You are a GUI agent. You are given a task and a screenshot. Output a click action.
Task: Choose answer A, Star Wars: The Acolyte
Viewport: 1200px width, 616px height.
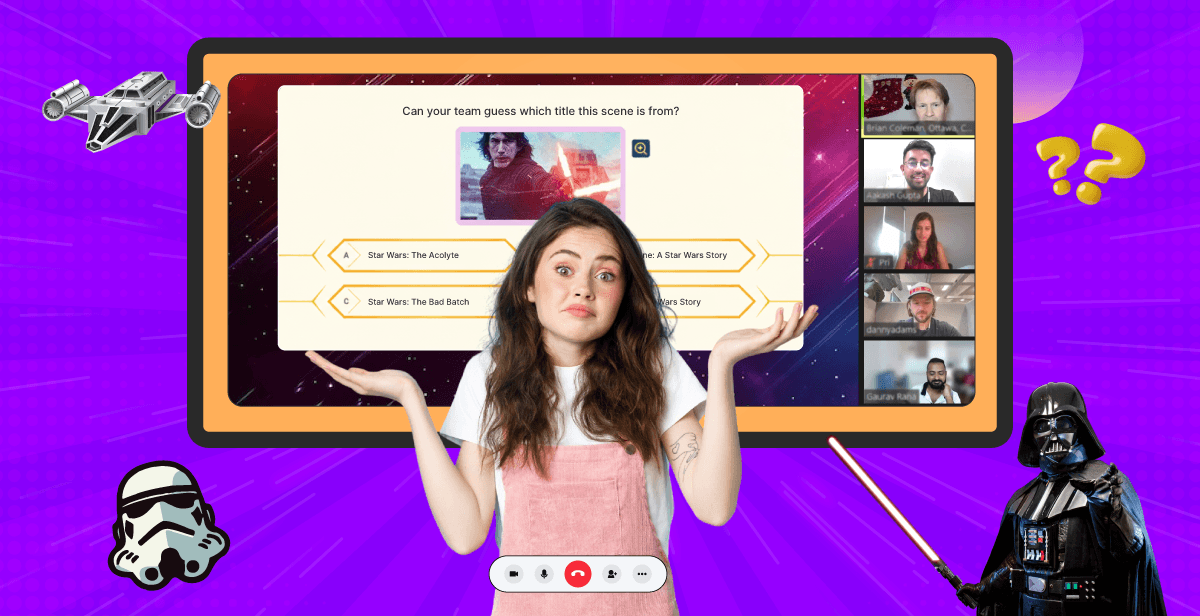click(420, 255)
